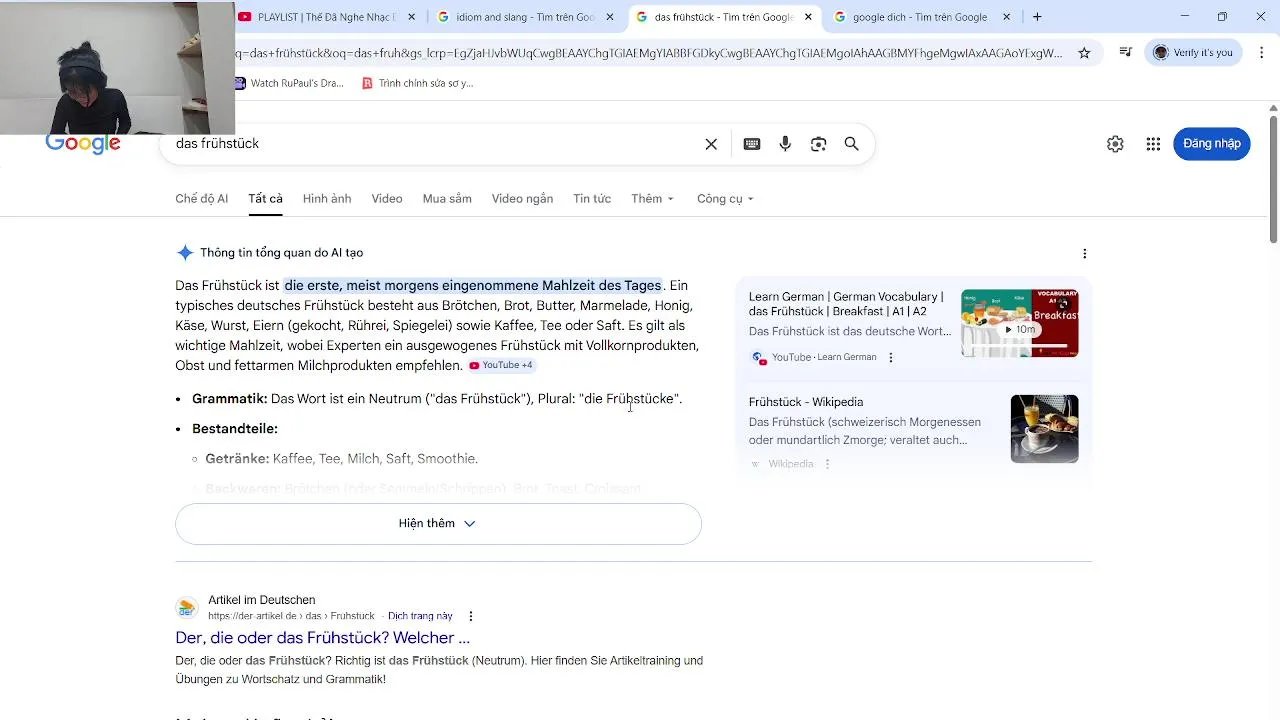Viewport: 1280px width, 720px height.
Task: Open the Learn German breakfast video thumbnail
Action: click(x=1020, y=323)
